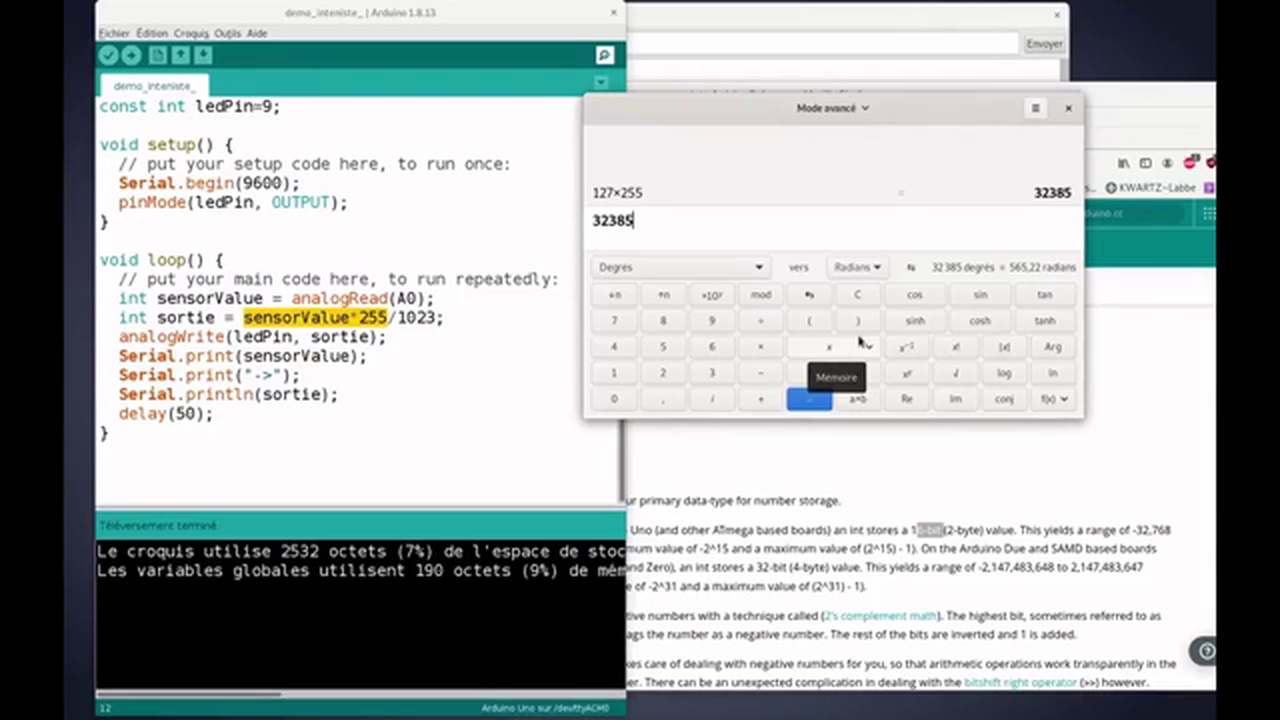Click the Verify sketch checkmark icon
This screenshot has height=720, width=1280.
(x=107, y=55)
